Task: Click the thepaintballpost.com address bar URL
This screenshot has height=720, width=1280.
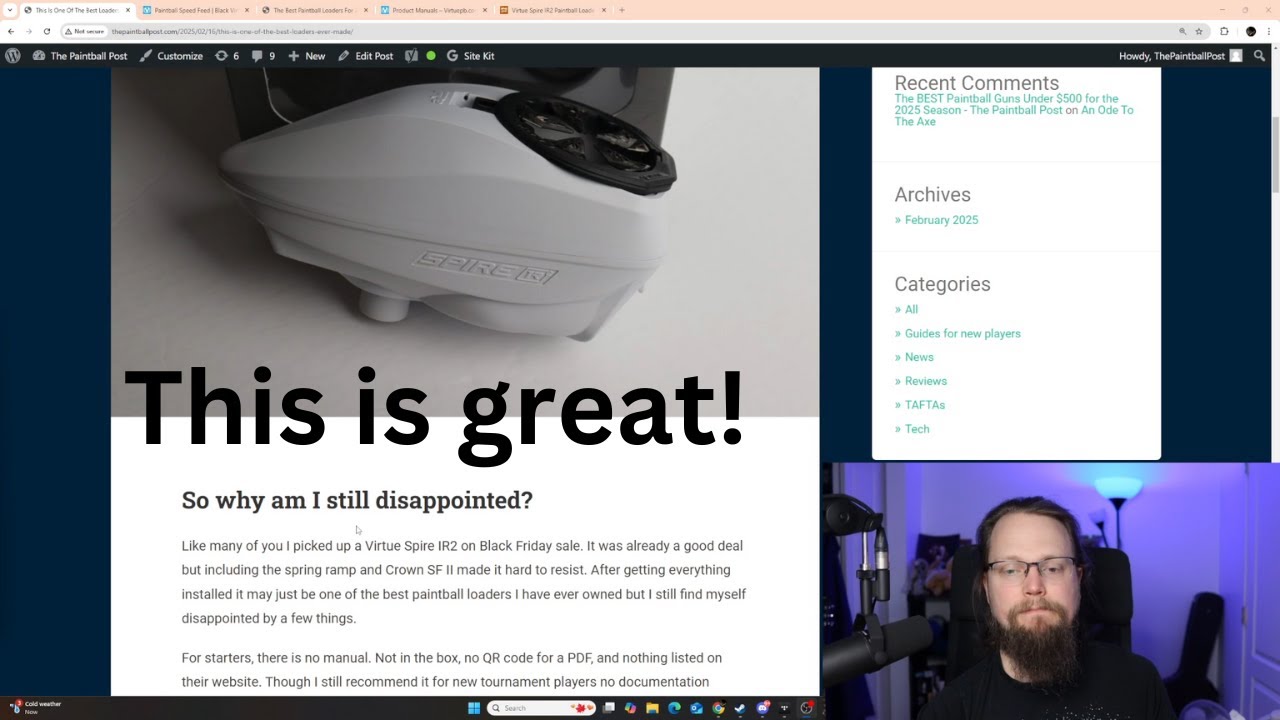Action: point(232,31)
